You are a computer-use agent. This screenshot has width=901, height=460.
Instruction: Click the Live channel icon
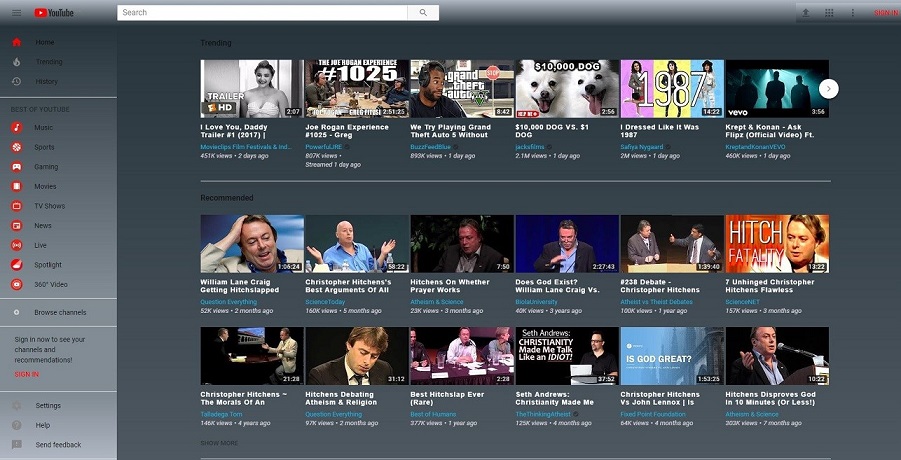pos(17,245)
